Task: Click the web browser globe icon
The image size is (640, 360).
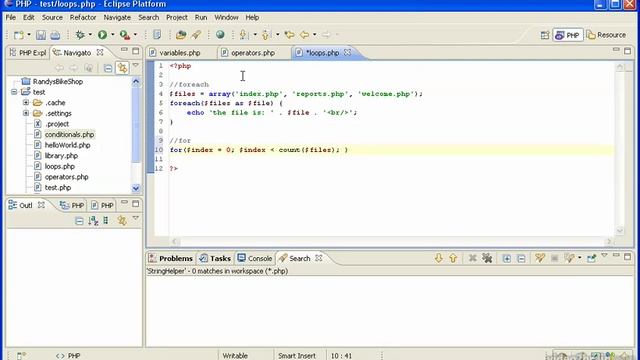Action: [x=220, y=35]
